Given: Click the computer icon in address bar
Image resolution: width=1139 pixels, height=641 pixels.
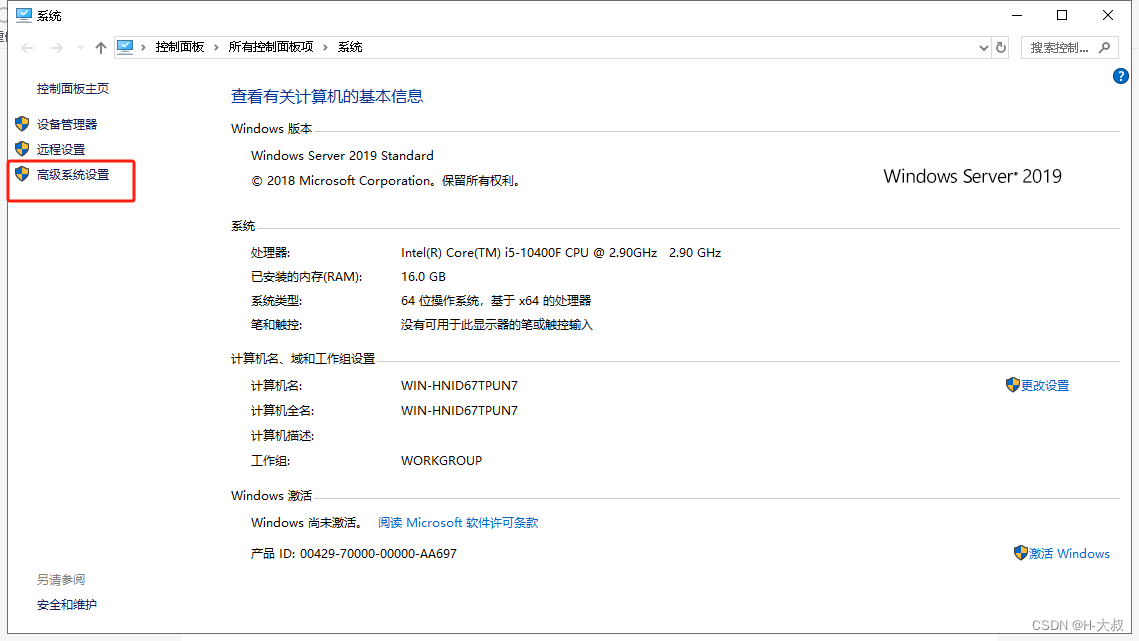Looking at the screenshot, I should (x=125, y=47).
